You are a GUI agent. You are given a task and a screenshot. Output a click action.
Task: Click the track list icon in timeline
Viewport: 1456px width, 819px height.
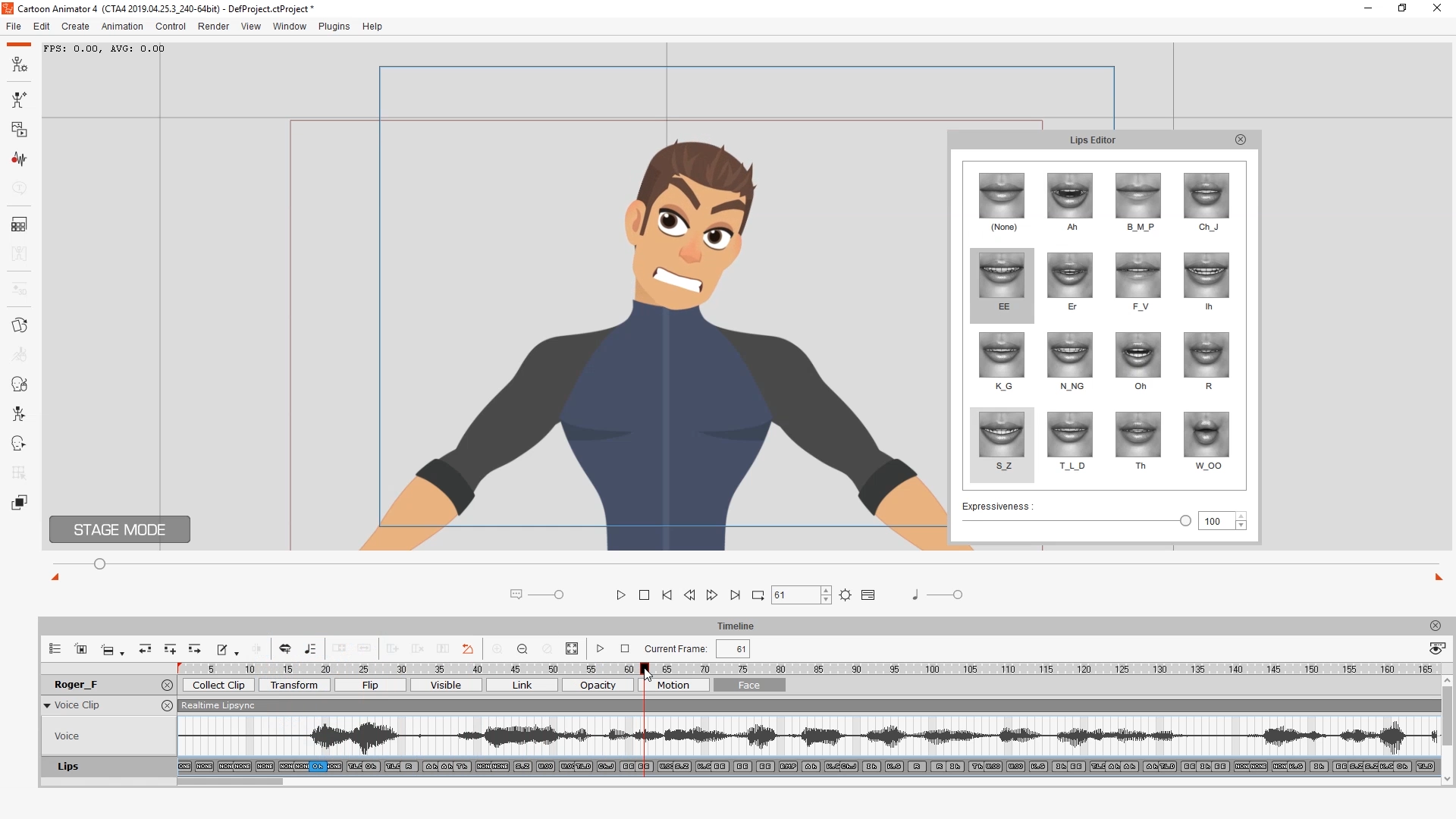[55, 649]
